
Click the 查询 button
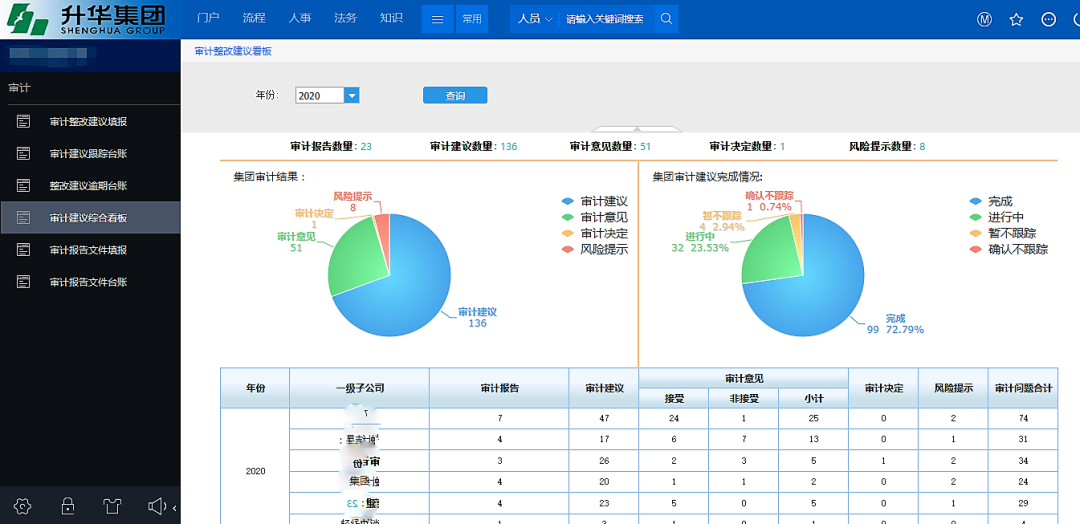coord(455,96)
